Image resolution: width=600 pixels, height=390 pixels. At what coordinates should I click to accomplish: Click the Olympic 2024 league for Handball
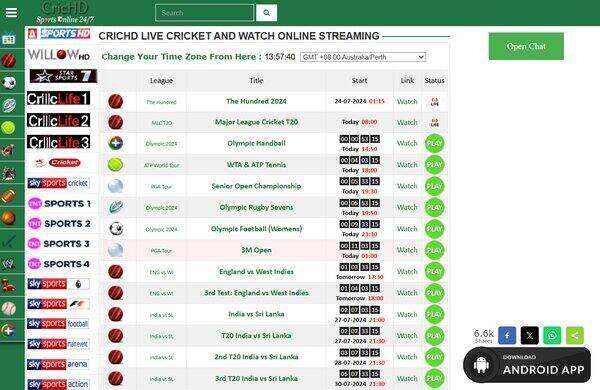click(x=161, y=144)
